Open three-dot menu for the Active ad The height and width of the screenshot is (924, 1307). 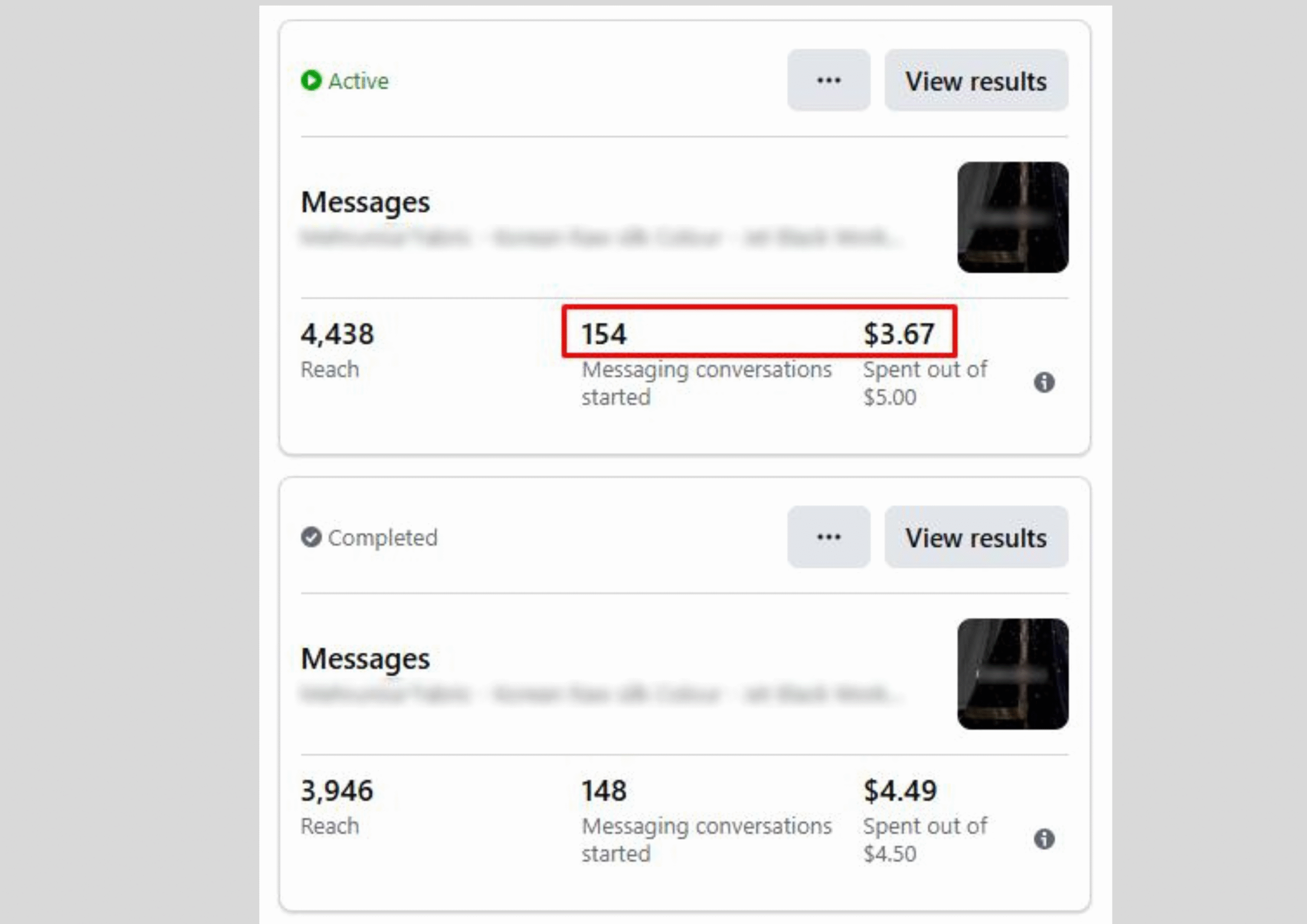[829, 80]
